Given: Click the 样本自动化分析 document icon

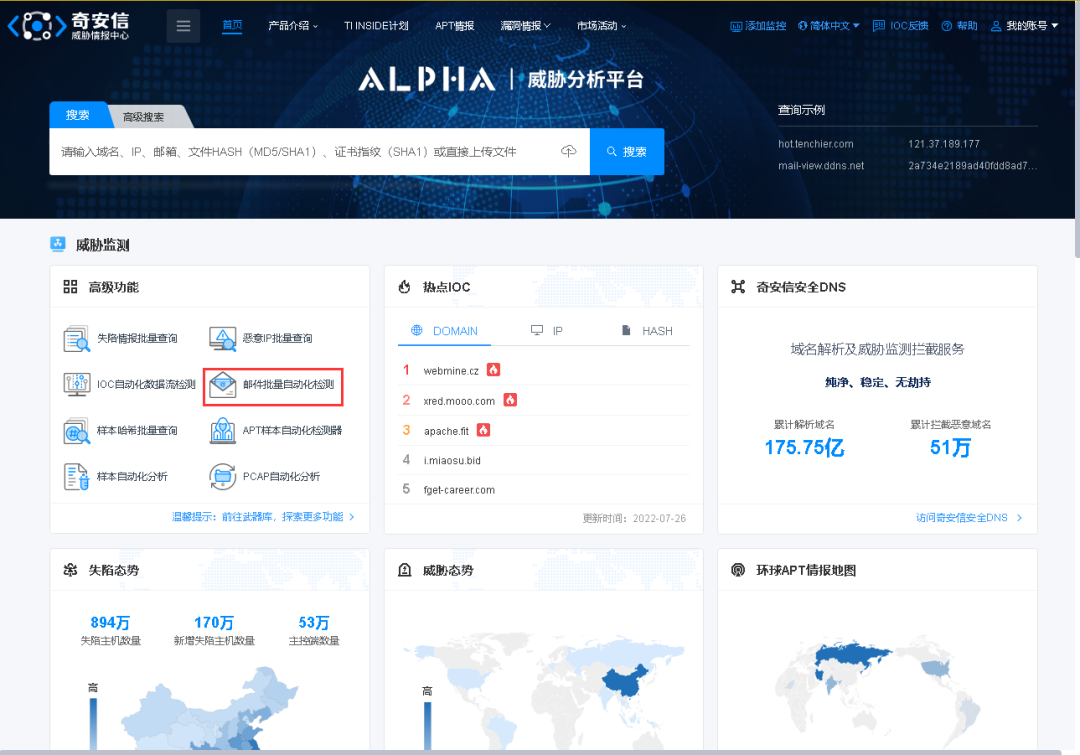Looking at the screenshot, I should click(x=76, y=477).
